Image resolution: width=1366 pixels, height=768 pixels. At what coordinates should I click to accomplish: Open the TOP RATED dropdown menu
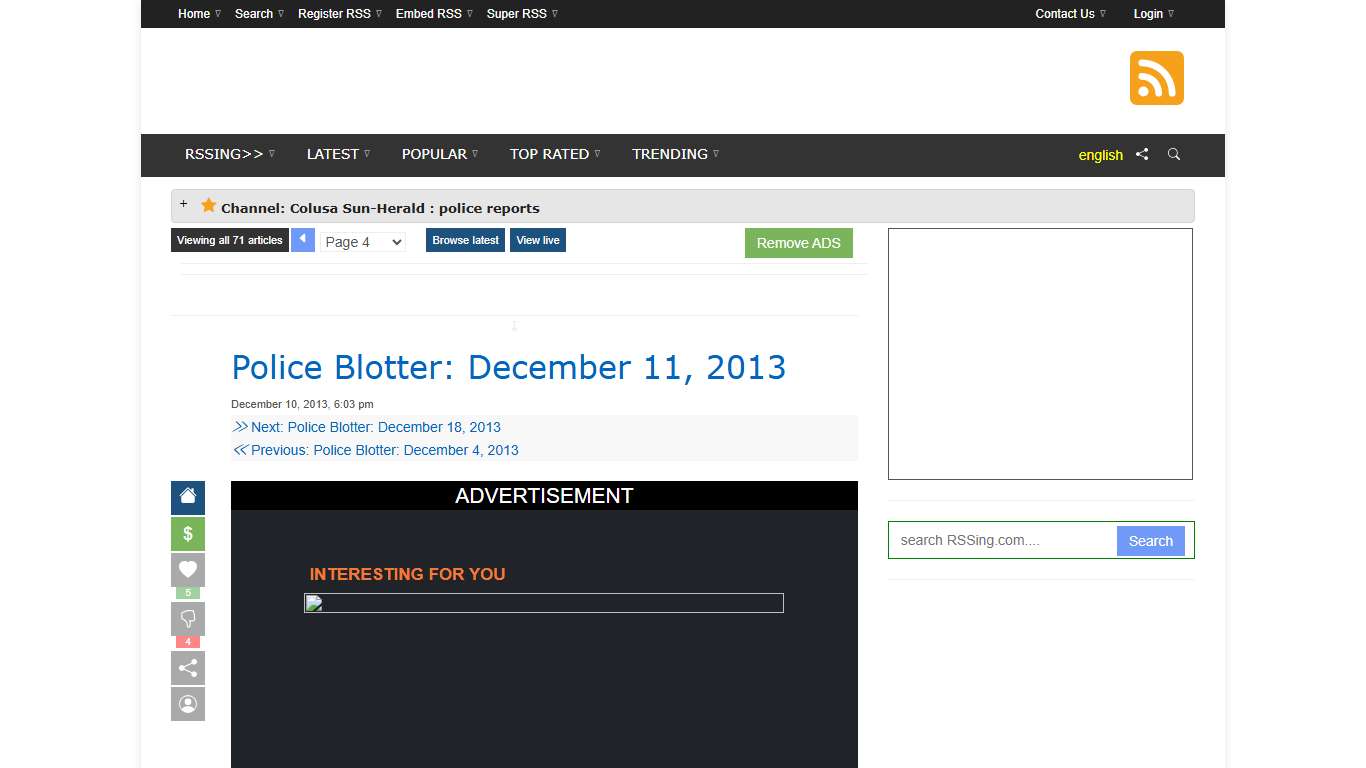(554, 154)
